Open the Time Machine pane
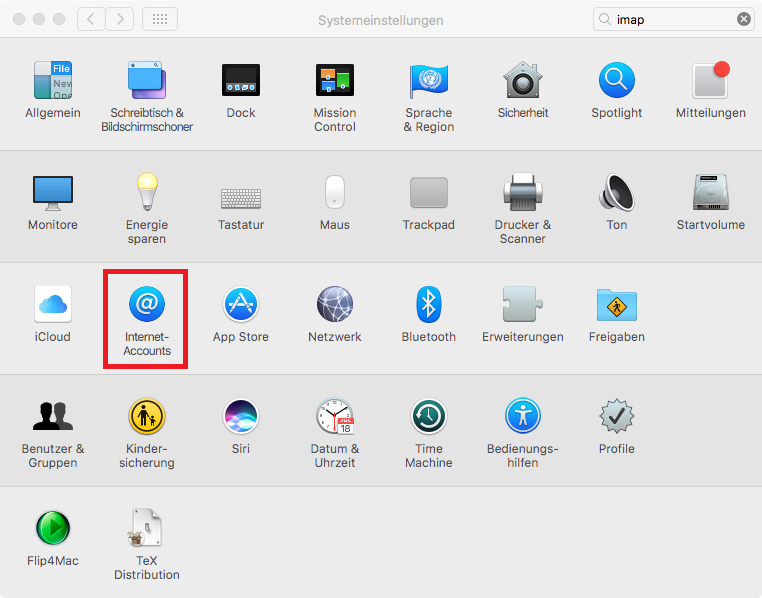The image size is (762, 598). pos(429,416)
